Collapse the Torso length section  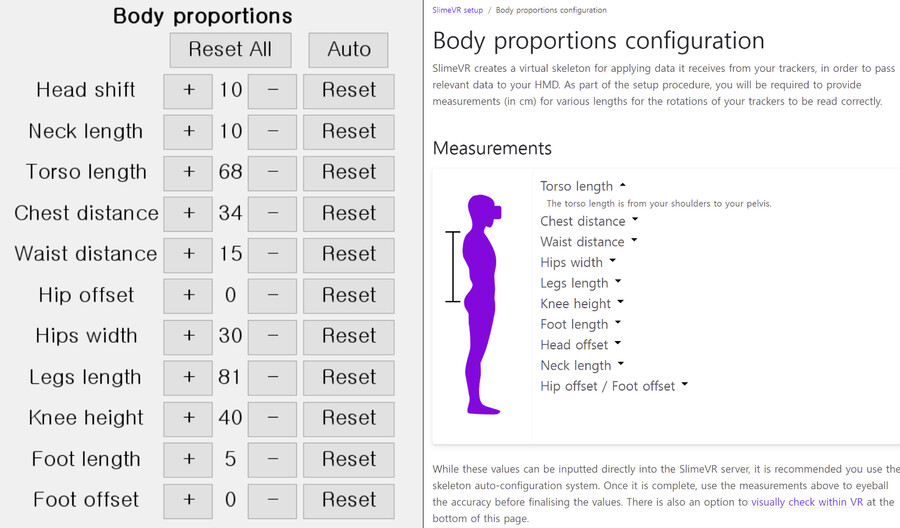coord(583,186)
